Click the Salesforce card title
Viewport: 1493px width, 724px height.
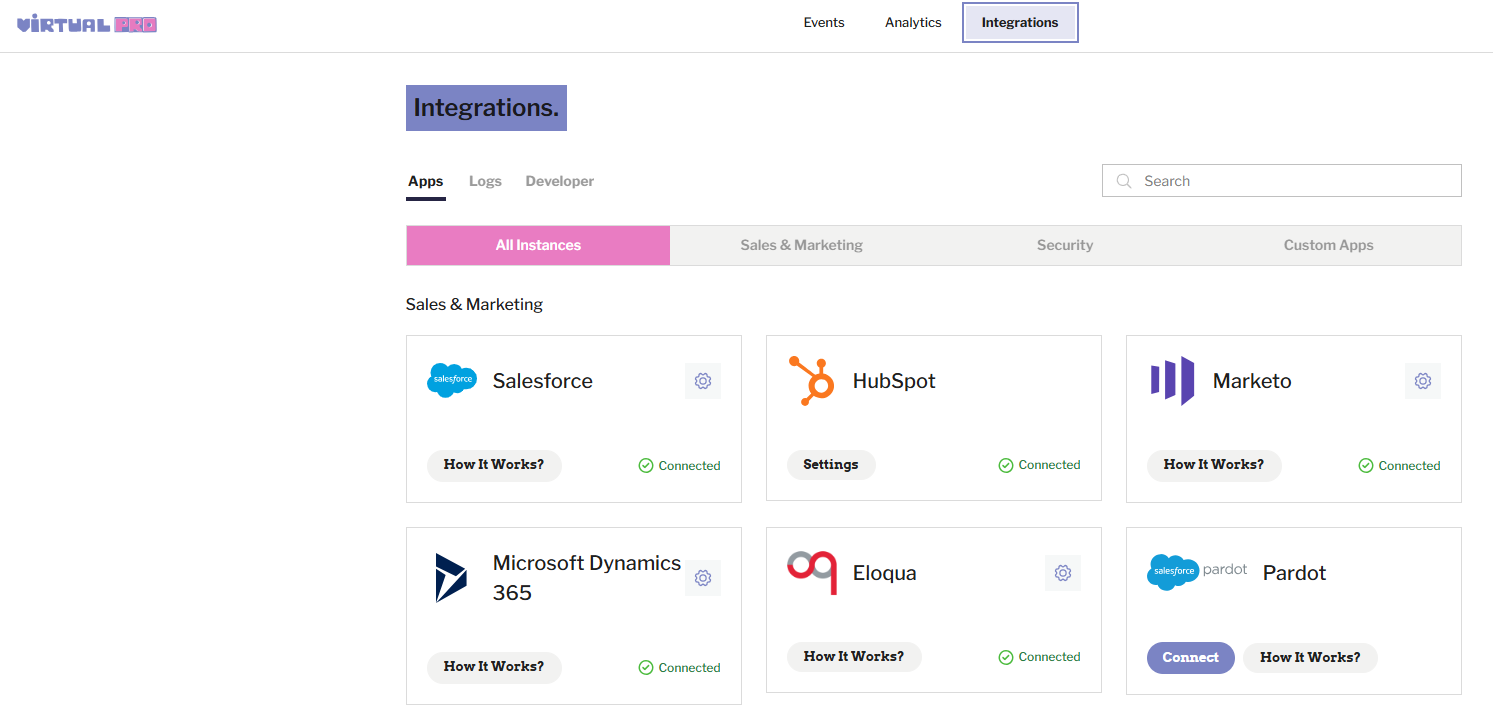click(x=543, y=381)
